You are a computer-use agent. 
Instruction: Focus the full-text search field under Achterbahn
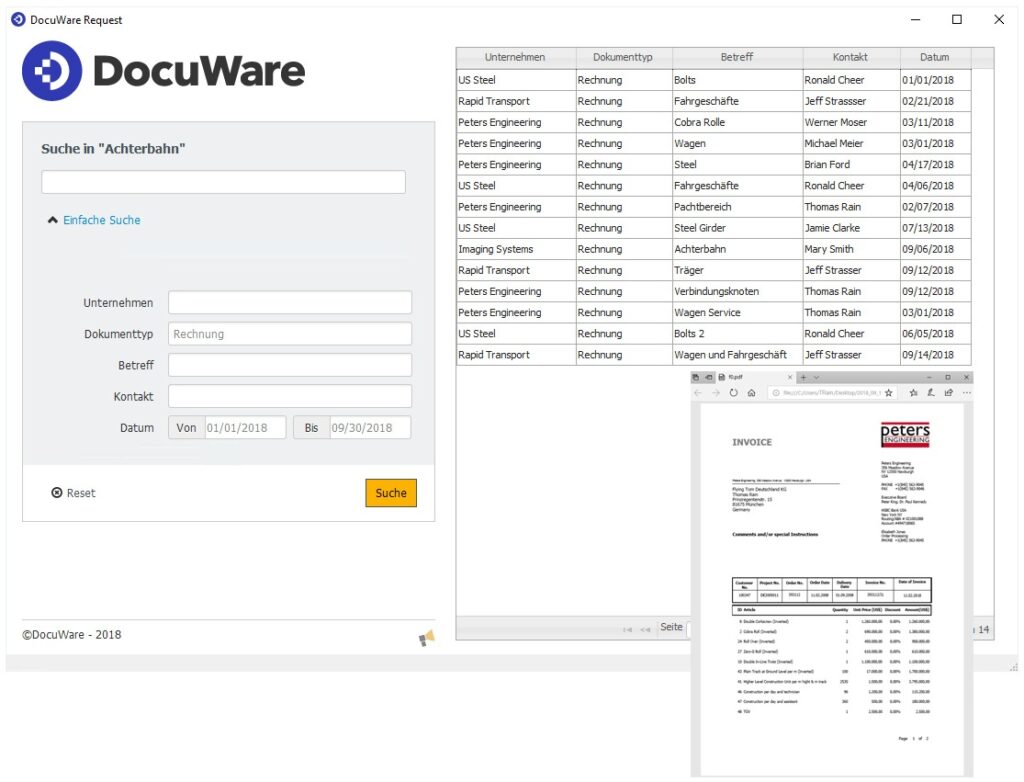point(223,182)
